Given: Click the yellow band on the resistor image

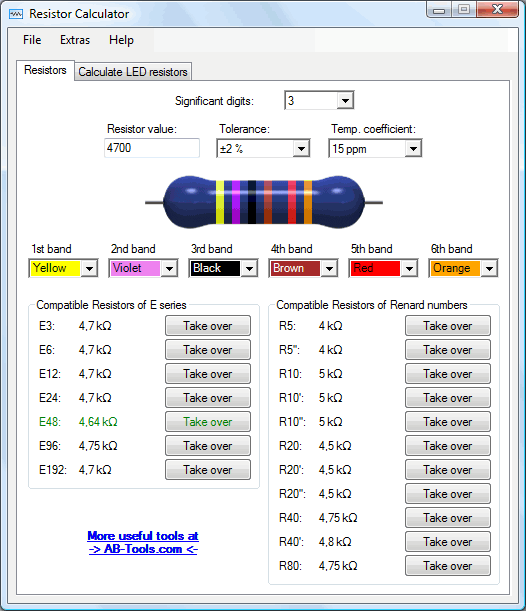Looking at the screenshot, I should coord(220,202).
